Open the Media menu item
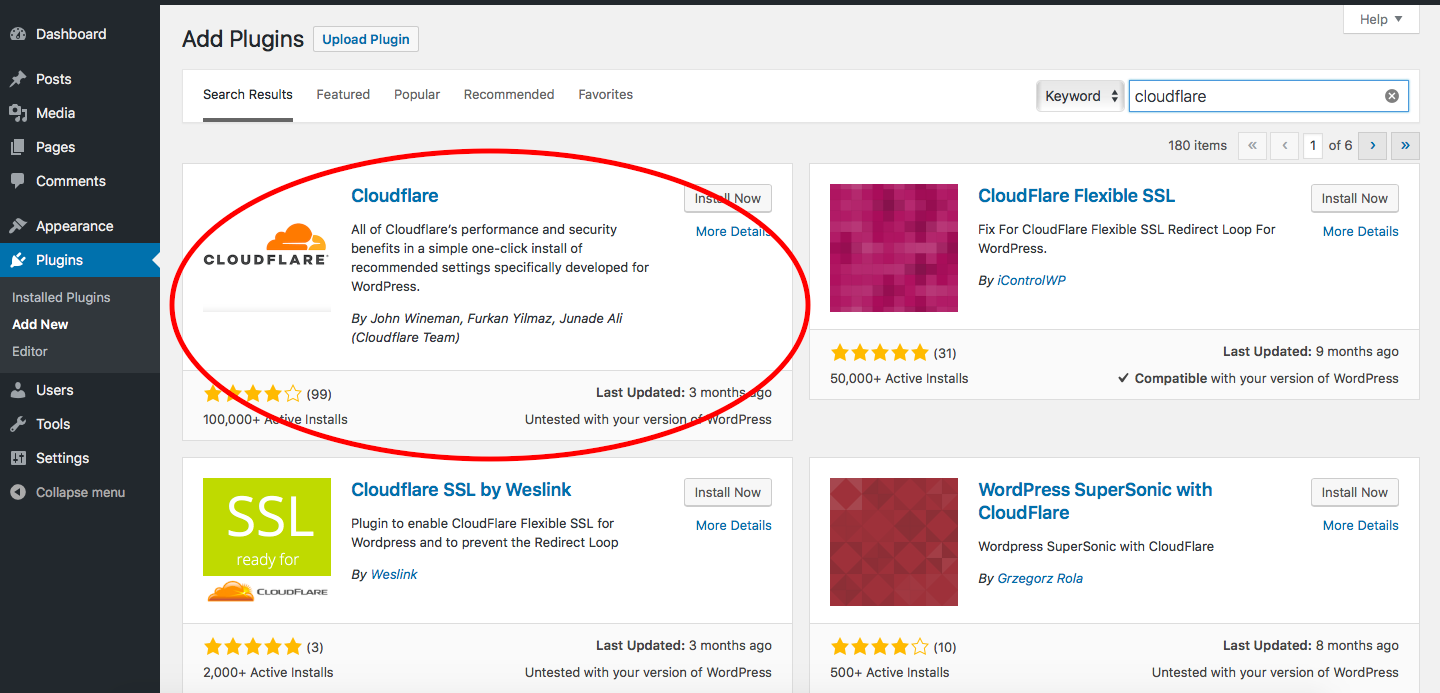 coord(80,113)
